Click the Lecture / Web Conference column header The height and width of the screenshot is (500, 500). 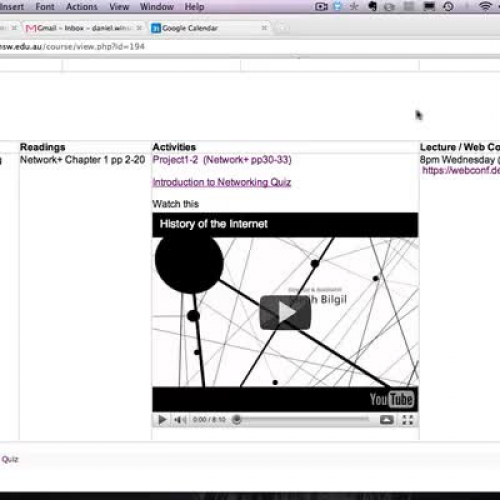[x=460, y=147]
